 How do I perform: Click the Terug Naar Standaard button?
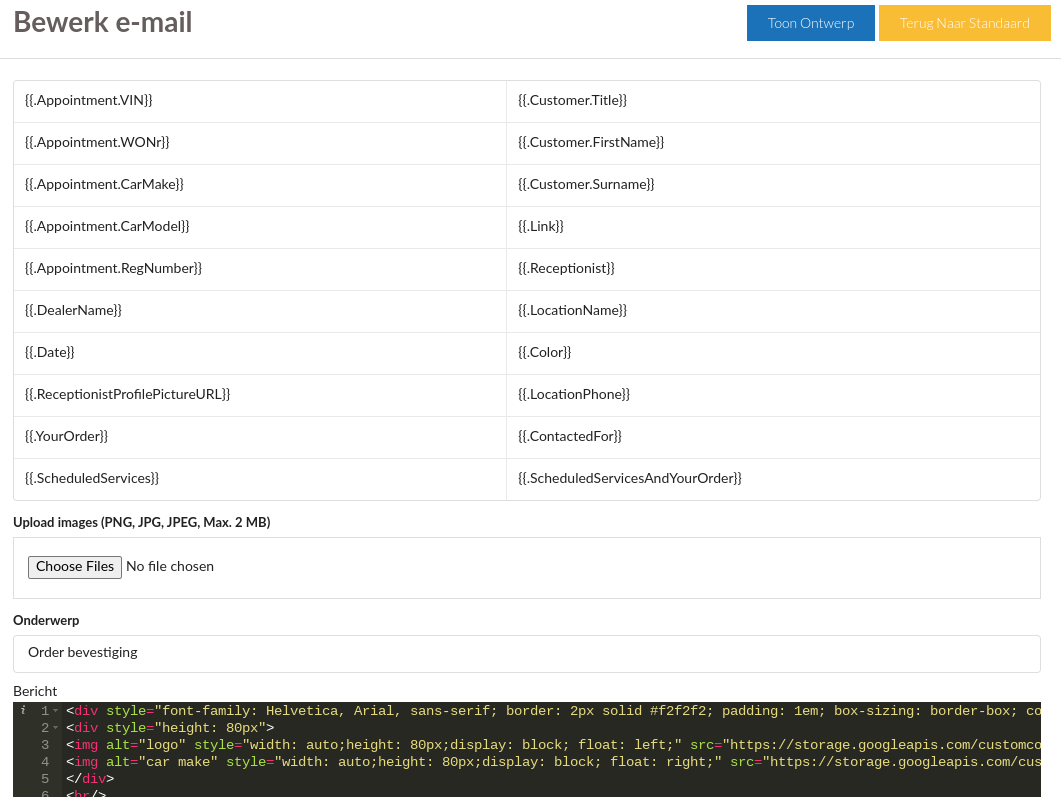964,23
